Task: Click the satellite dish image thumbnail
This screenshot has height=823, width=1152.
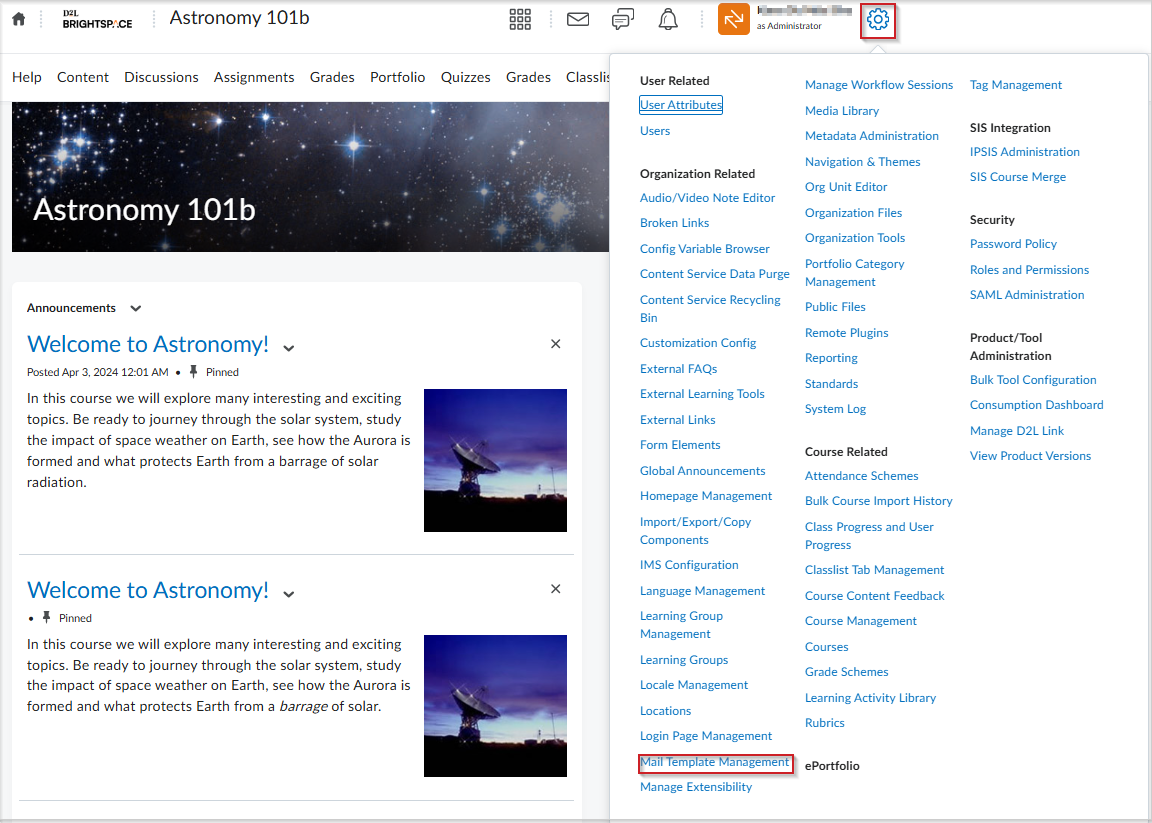Action: point(495,460)
